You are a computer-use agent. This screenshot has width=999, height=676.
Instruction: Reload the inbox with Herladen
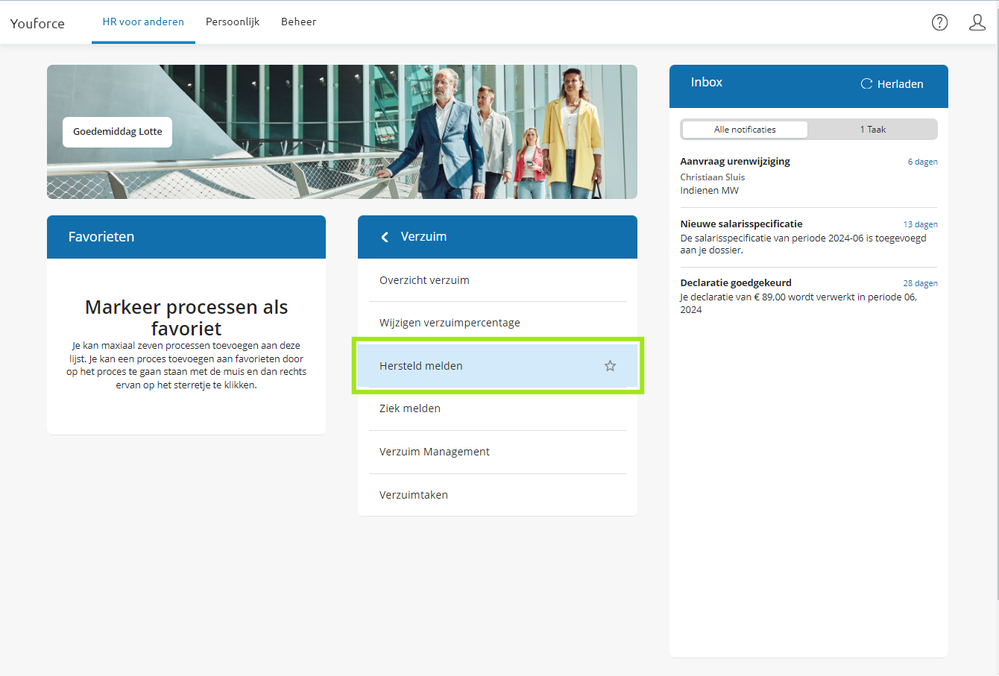coord(892,84)
